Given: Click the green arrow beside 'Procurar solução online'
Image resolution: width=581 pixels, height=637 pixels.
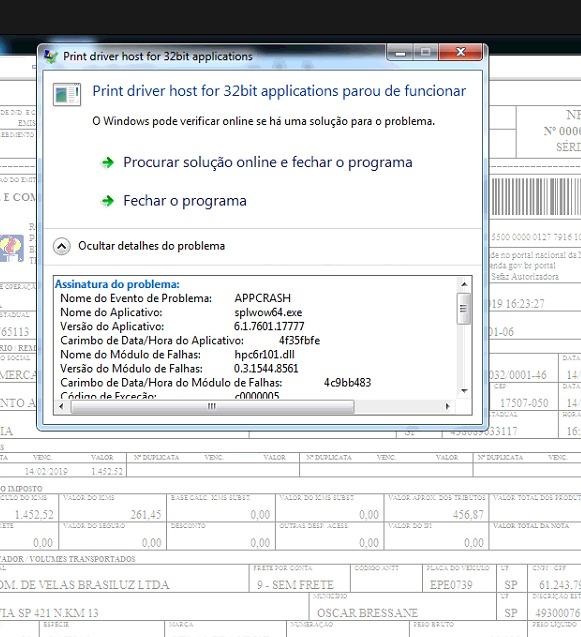Looking at the screenshot, I should click(108, 162).
